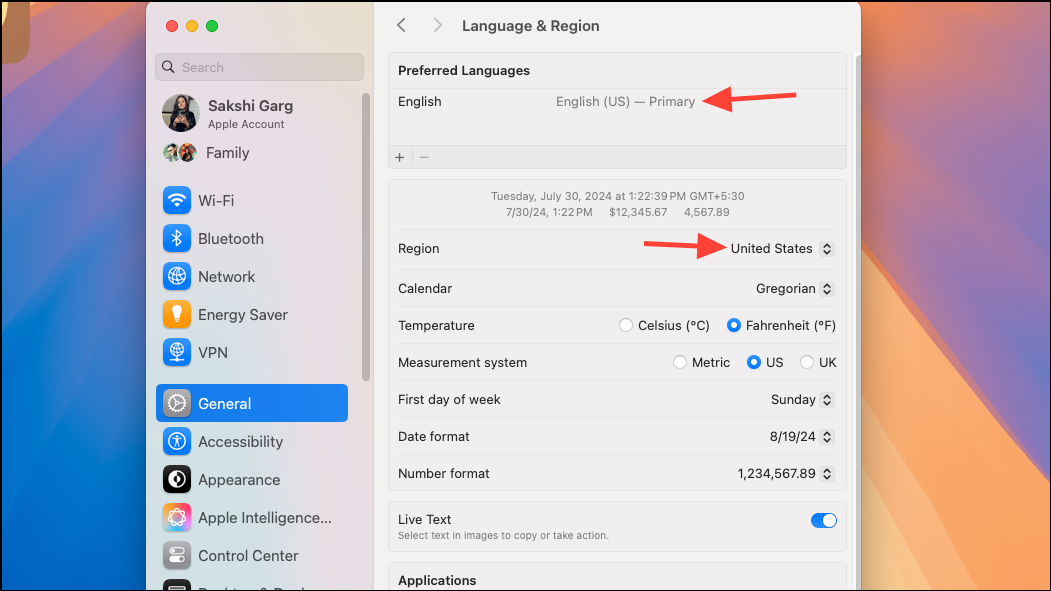Click the Language & Region title
Image resolution: width=1051 pixels, height=591 pixels.
click(531, 25)
